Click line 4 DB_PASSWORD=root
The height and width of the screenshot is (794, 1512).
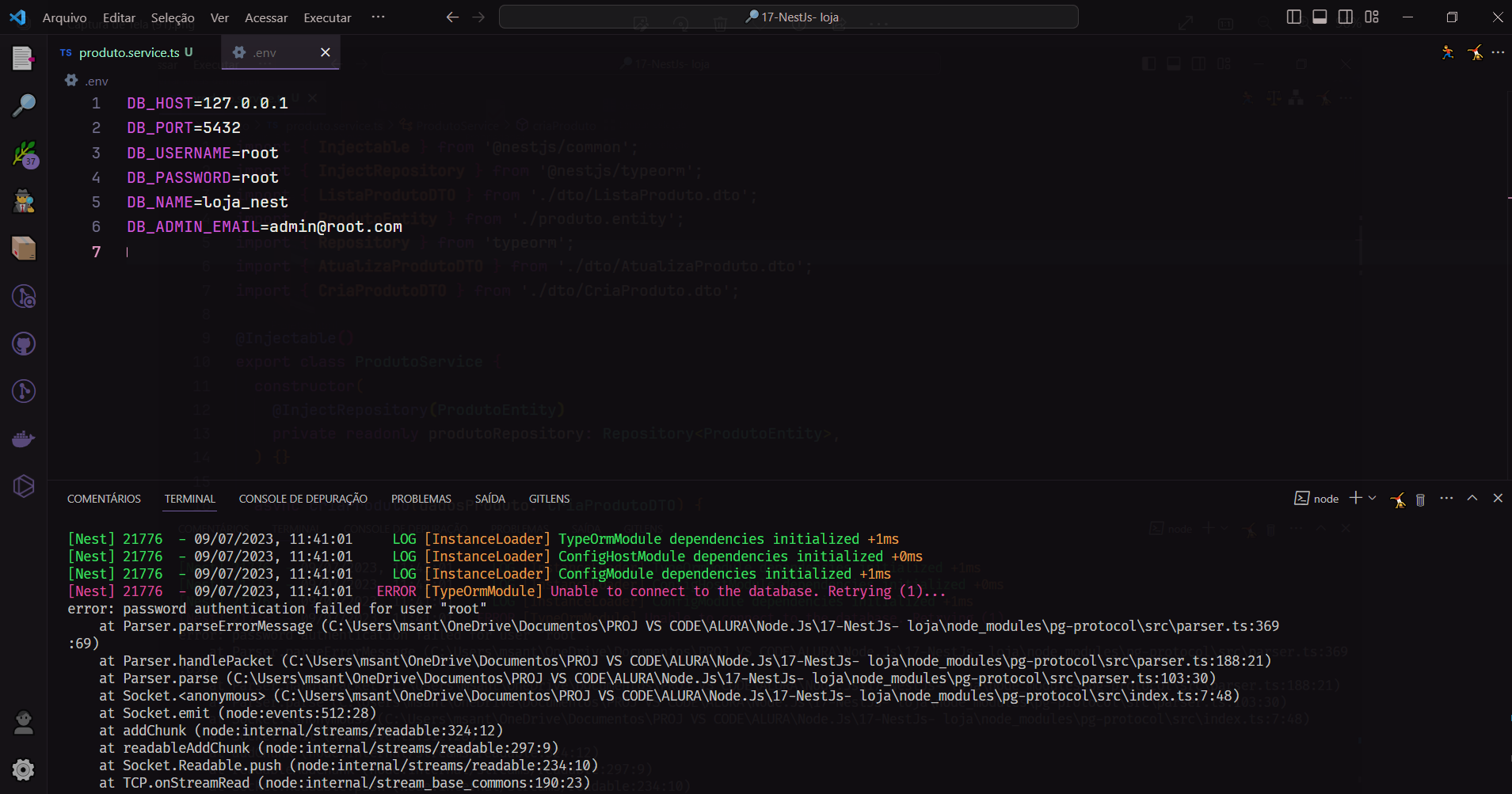click(203, 177)
